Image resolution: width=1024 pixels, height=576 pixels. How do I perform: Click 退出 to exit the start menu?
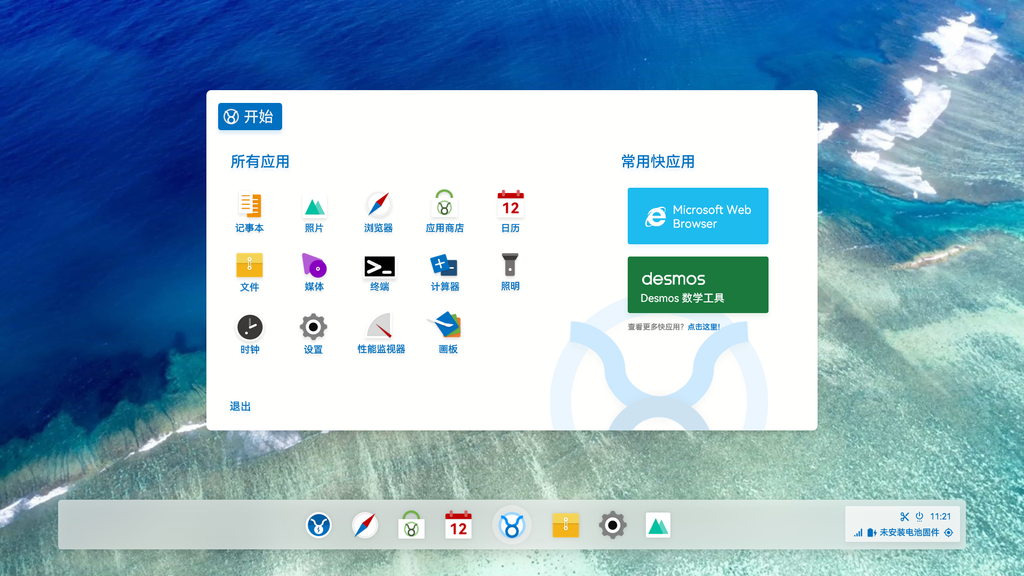pyautogui.click(x=239, y=406)
